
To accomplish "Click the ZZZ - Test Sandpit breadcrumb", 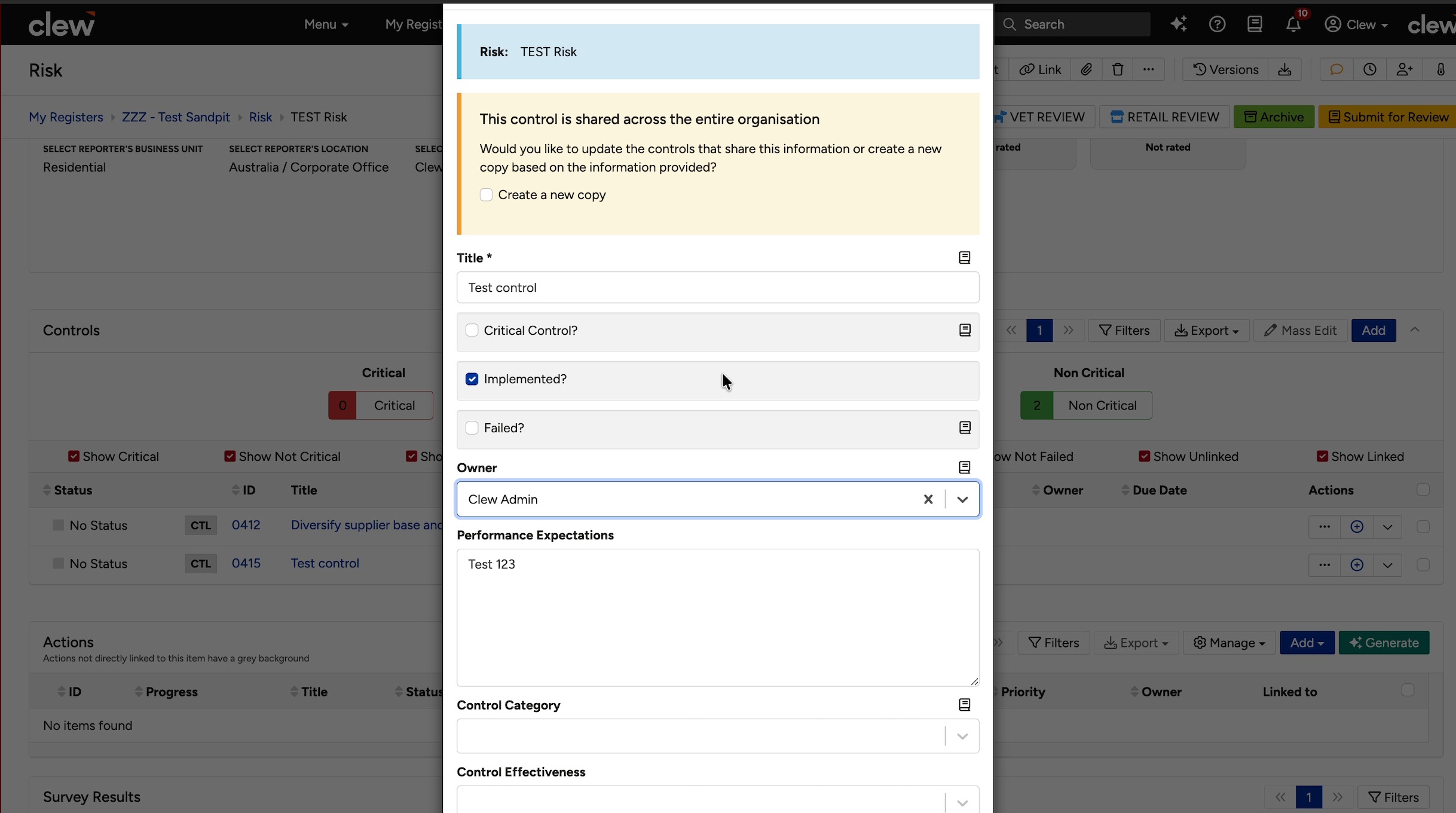I will (176, 117).
